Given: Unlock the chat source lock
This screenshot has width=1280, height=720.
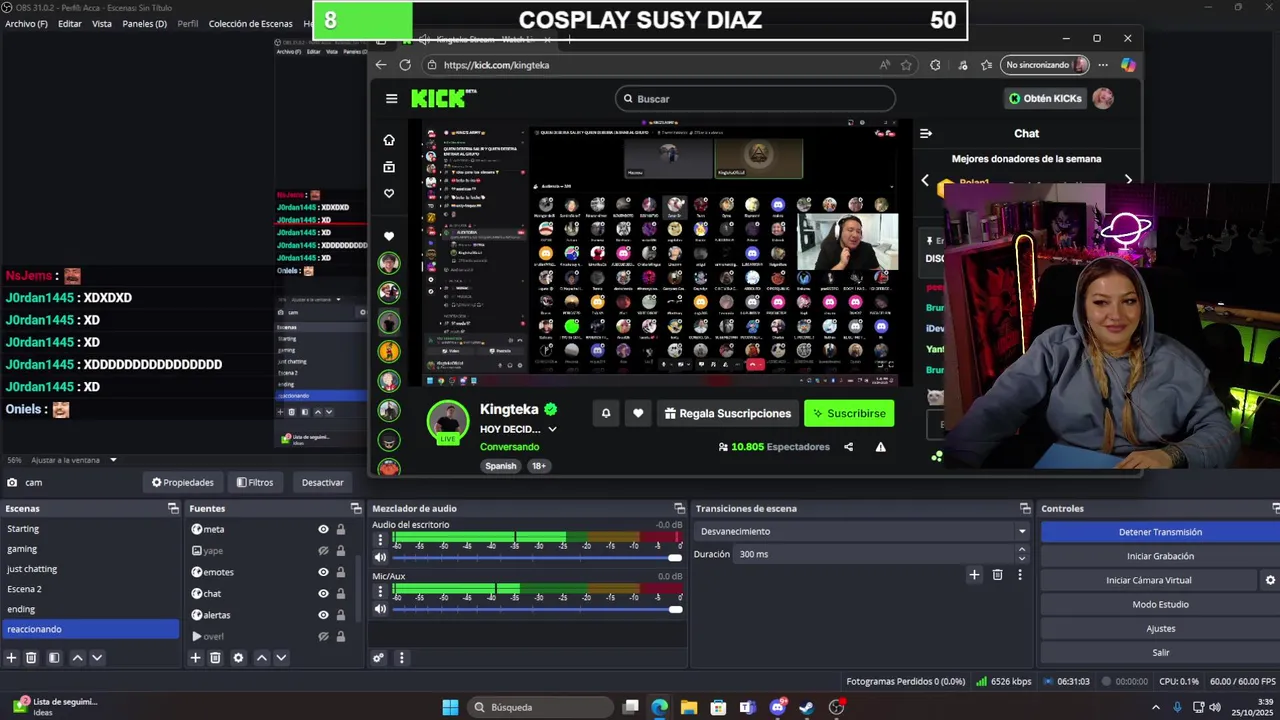Looking at the screenshot, I should 341,593.
